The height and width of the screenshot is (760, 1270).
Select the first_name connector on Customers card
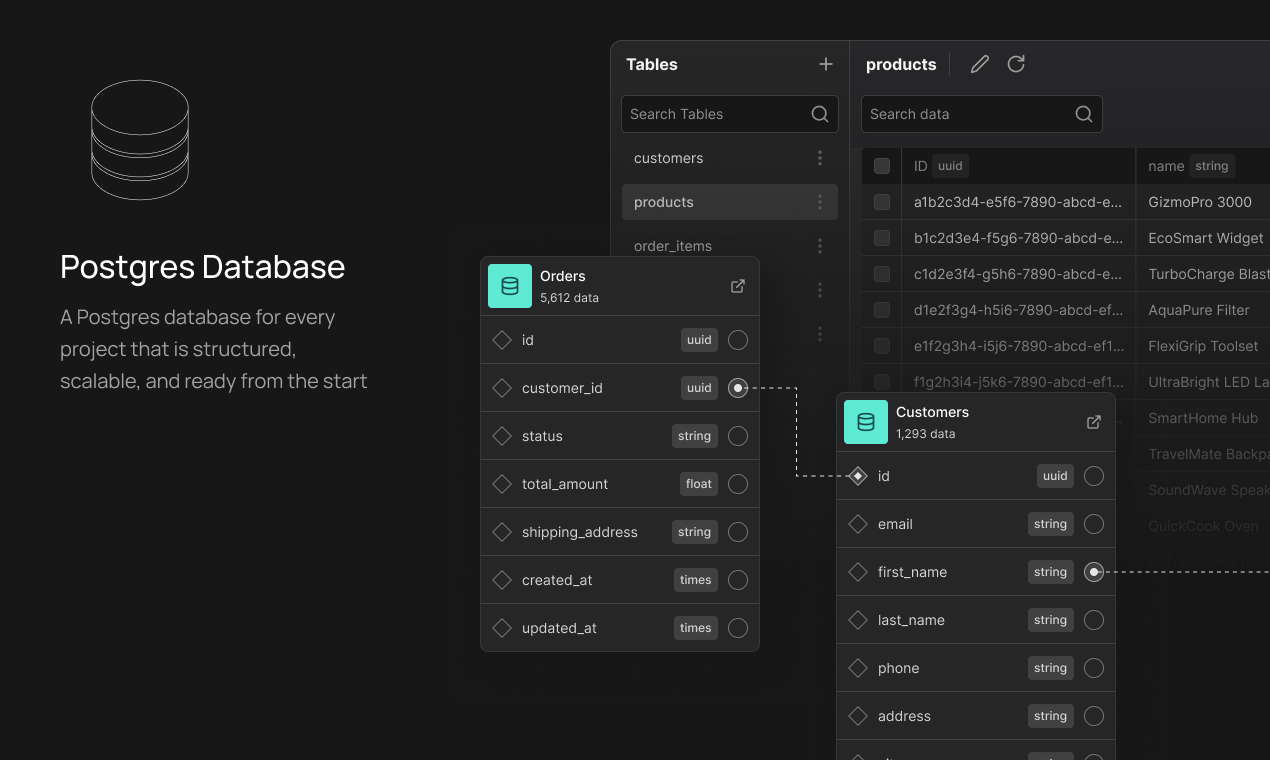pos(1093,571)
